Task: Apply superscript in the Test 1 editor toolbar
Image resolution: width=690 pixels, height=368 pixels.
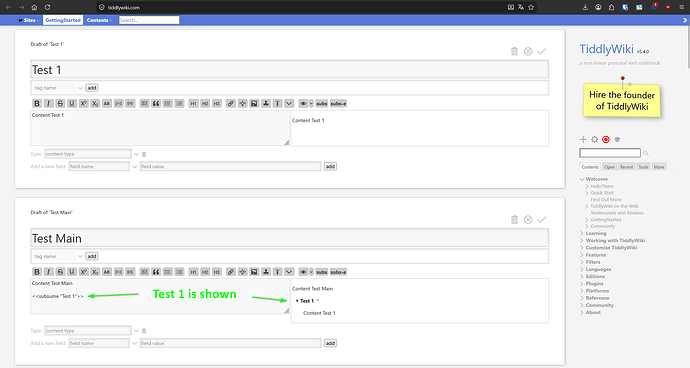Action: (84, 103)
